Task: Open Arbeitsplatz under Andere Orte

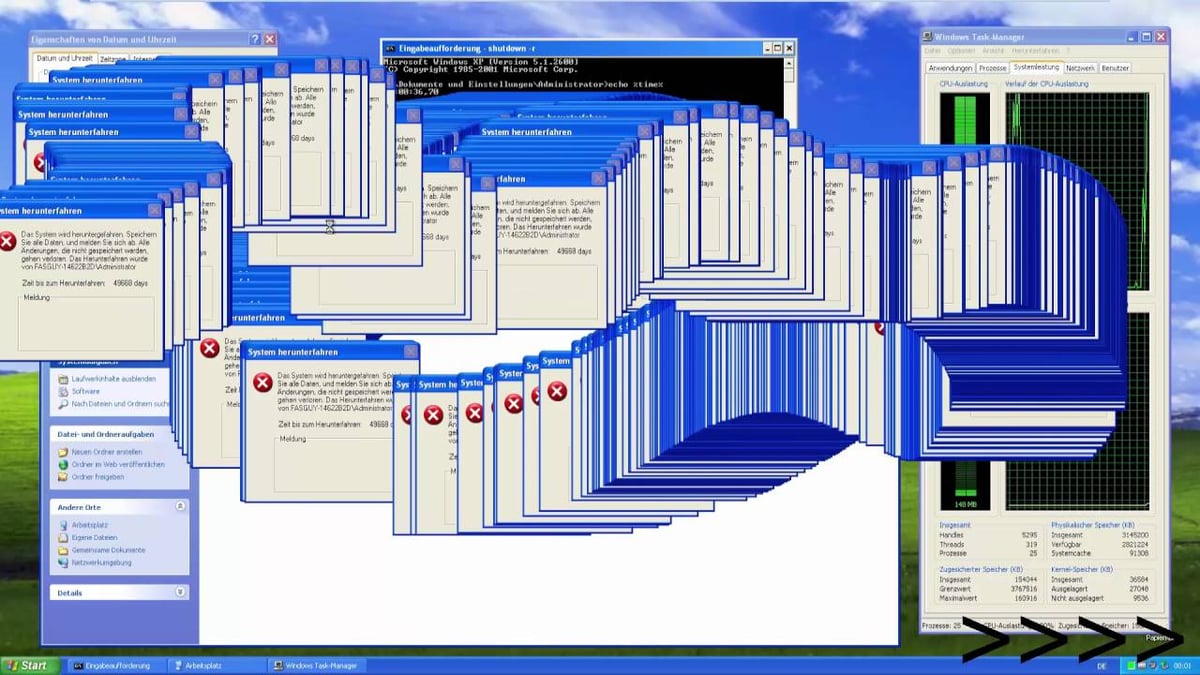Action: (89, 525)
